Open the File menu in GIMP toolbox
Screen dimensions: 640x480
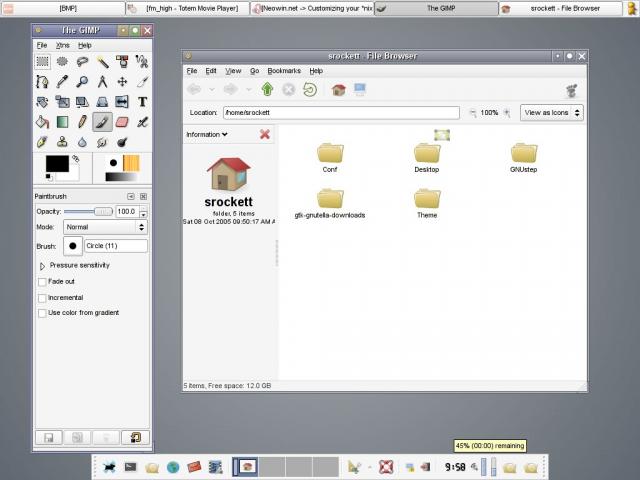tap(42, 45)
